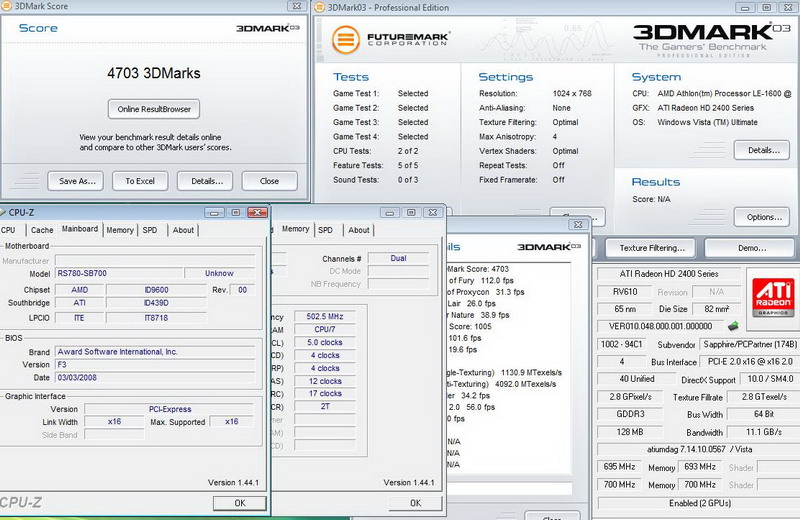Click the Bandwidth 11.1 GB/s field
Image resolution: width=800 pixels, height=520 pixels.
click(x=763, y=432)
